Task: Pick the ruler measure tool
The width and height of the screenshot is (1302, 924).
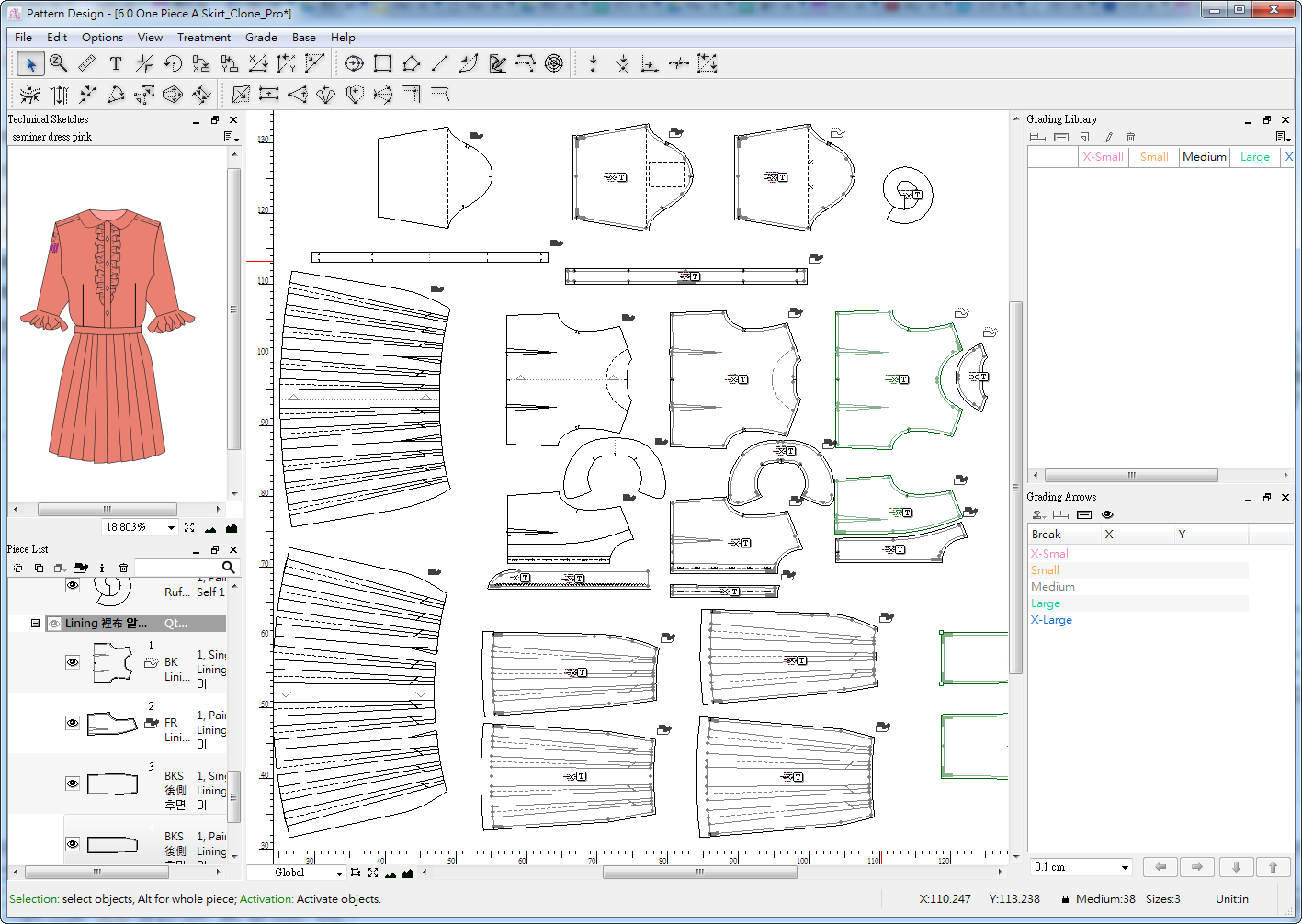Action: pos(86,63)
